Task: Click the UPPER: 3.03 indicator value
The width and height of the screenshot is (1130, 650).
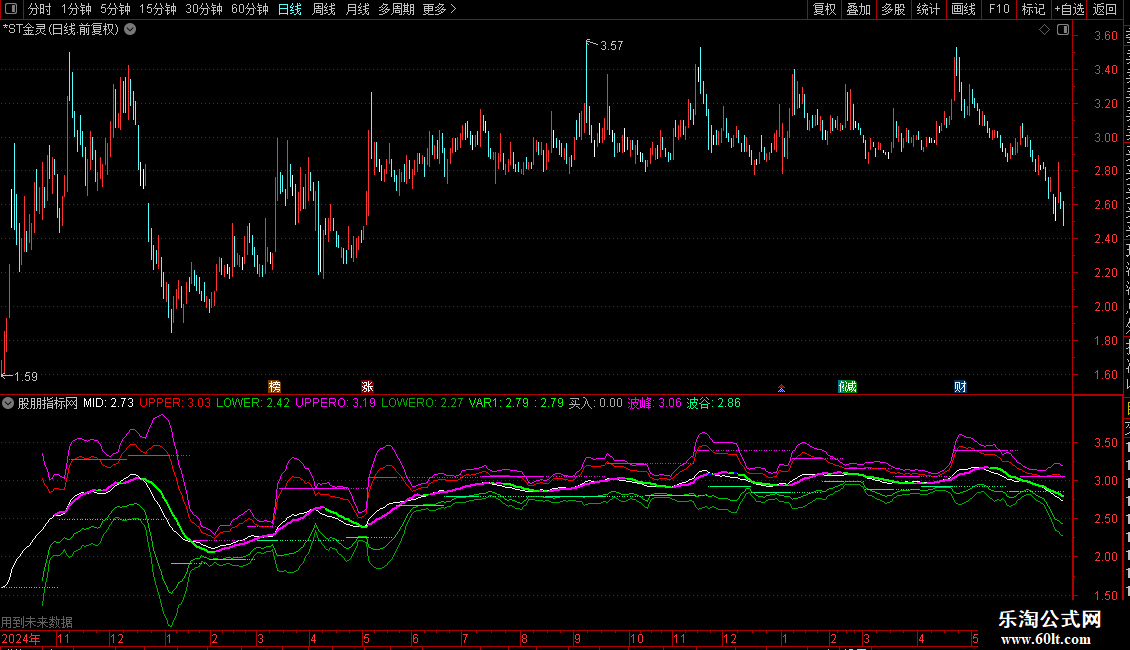Action: pyautogui.click(x=175, y=404)
